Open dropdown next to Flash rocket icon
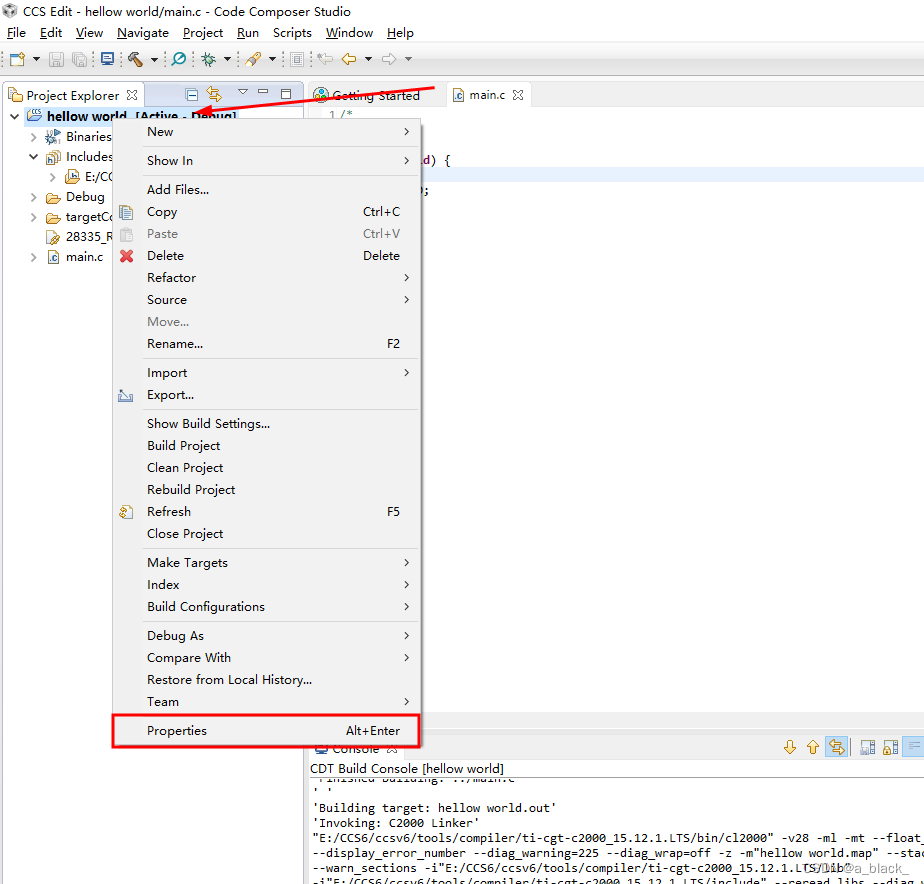Screen dimensions: 924x884 272,59
